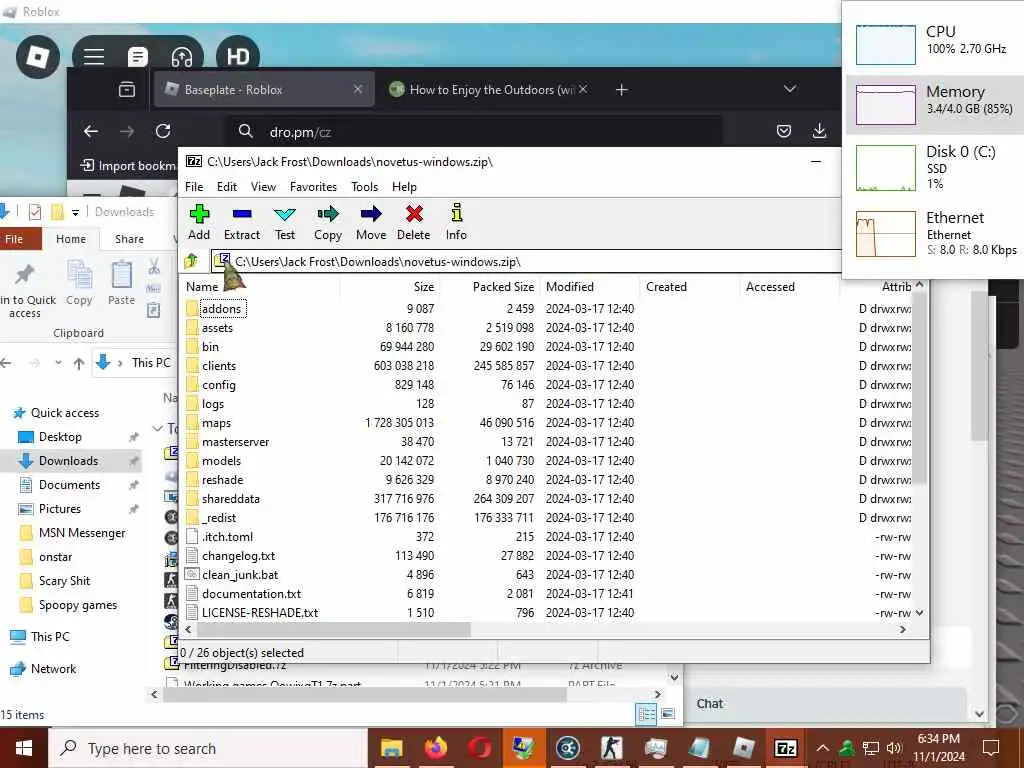Click Paste in Explorer ribbon

[x=121, y=283]
